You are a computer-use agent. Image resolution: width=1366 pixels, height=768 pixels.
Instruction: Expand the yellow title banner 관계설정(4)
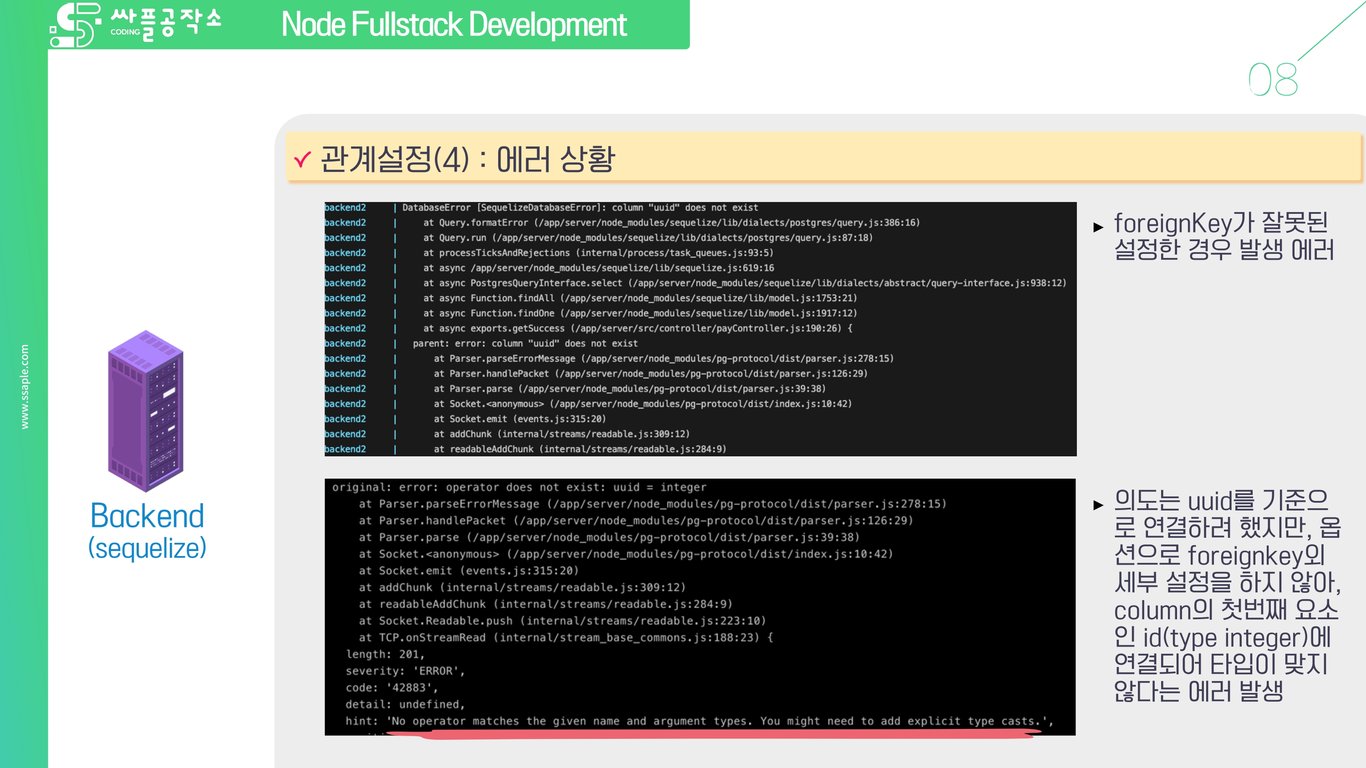[x=820, y=156]
